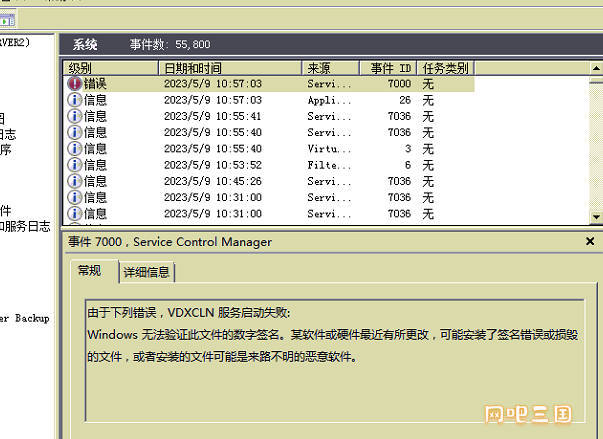Screen dimensions: 603x439
Task: Sort by the 级别 column header
Action: (x=111, y=68)
